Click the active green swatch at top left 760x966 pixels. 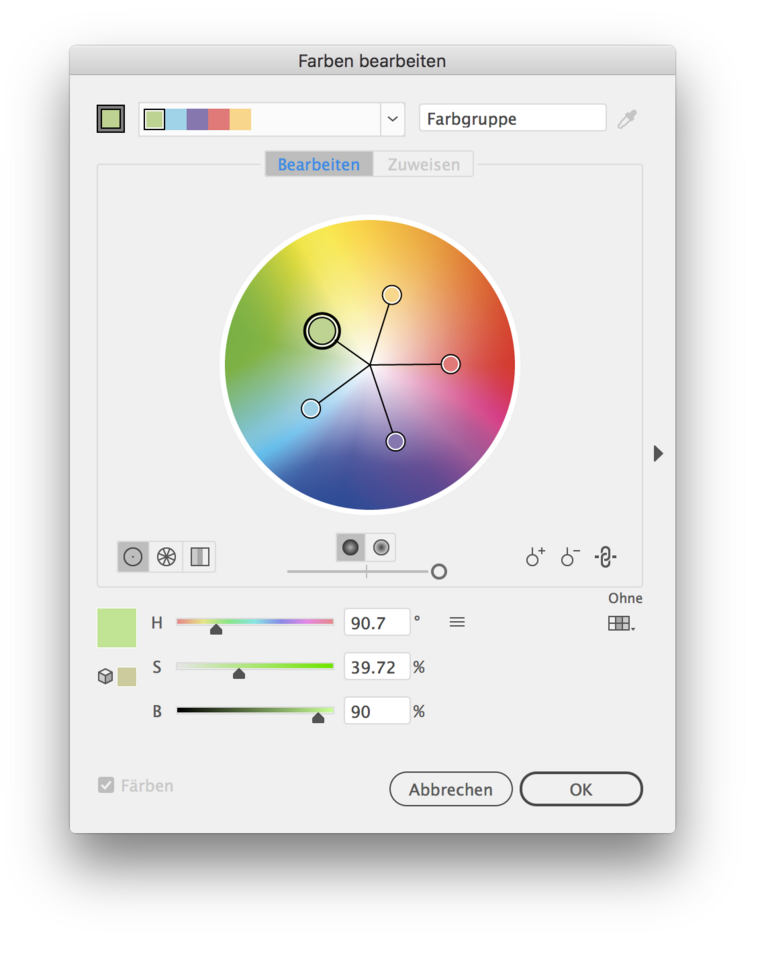111,118
